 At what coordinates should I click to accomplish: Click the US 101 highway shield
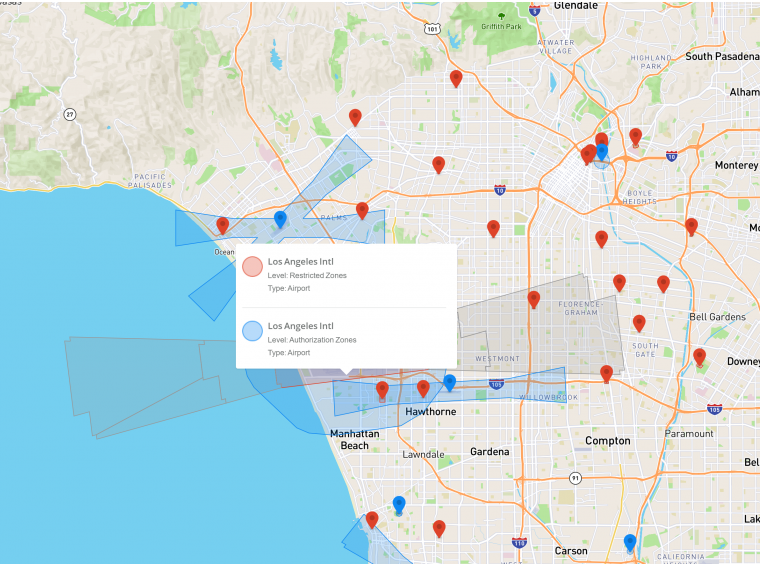[x=432, y=29]
